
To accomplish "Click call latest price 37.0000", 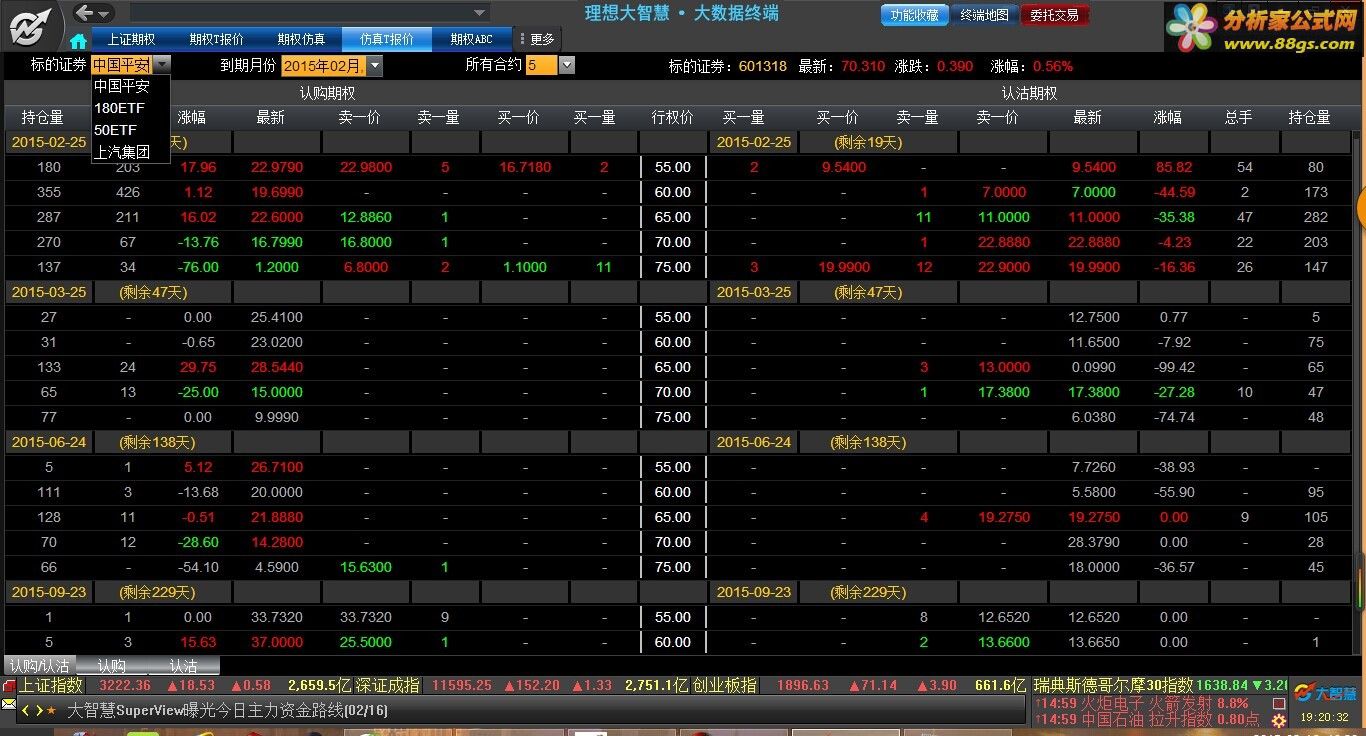I will (x=277, y=642).
